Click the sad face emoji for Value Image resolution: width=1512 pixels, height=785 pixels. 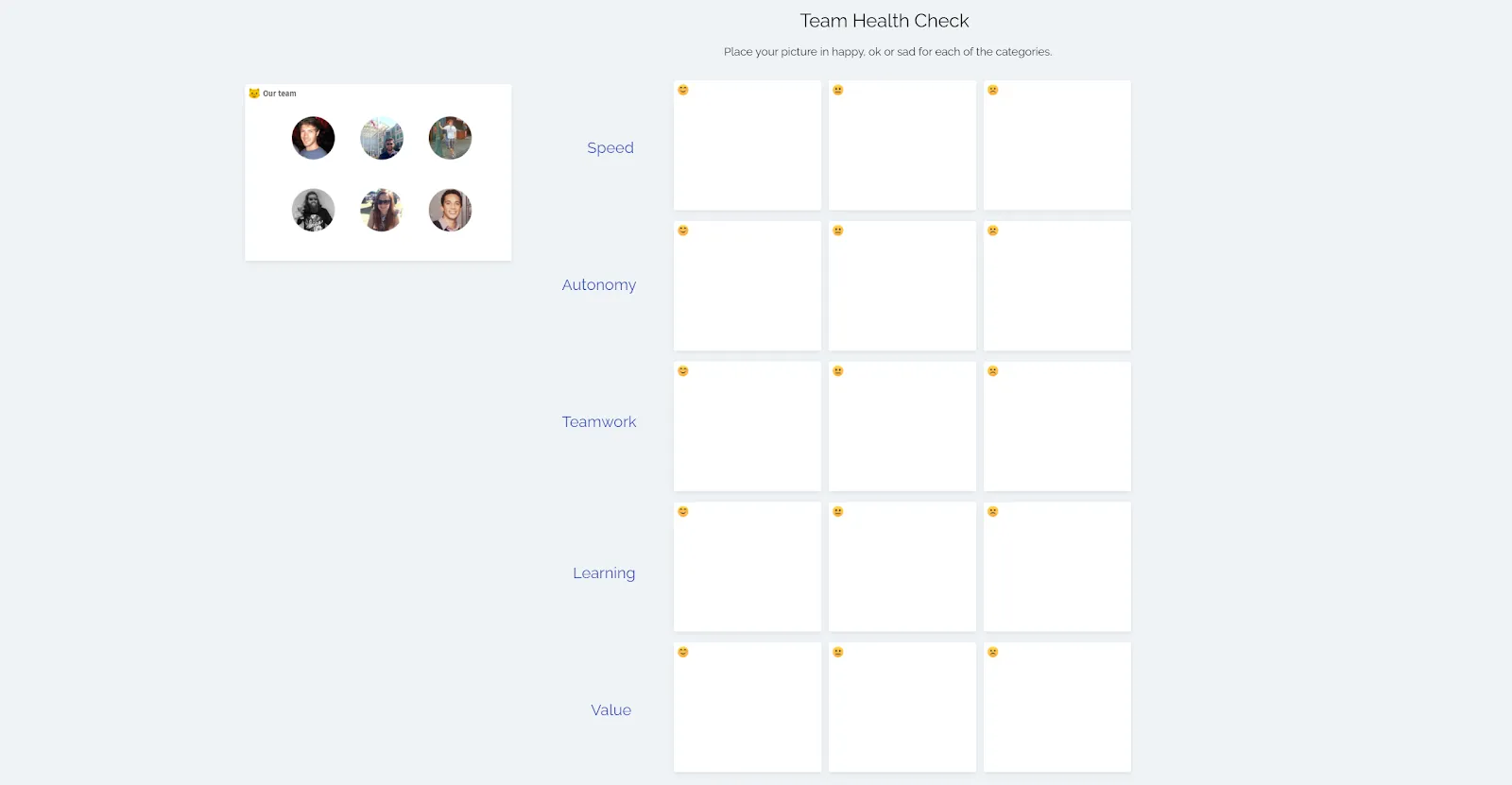[992, 651]
